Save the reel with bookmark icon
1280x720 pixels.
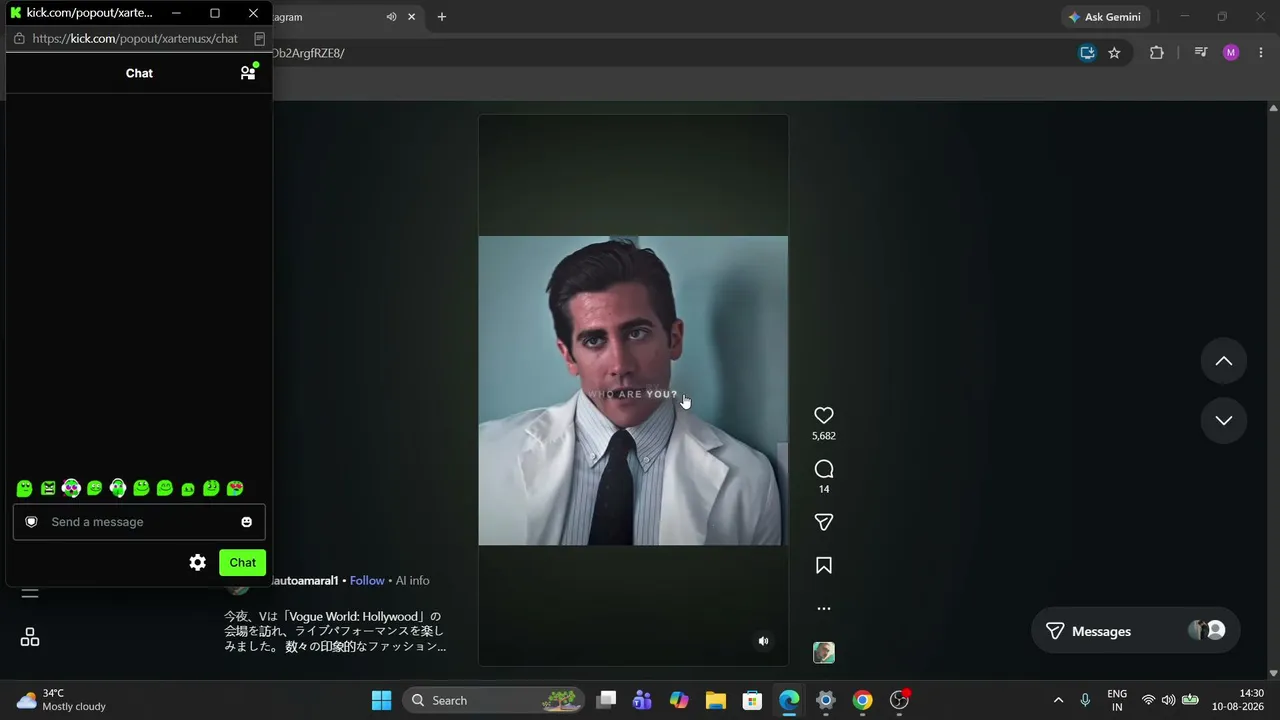click(x=824, y=565)
